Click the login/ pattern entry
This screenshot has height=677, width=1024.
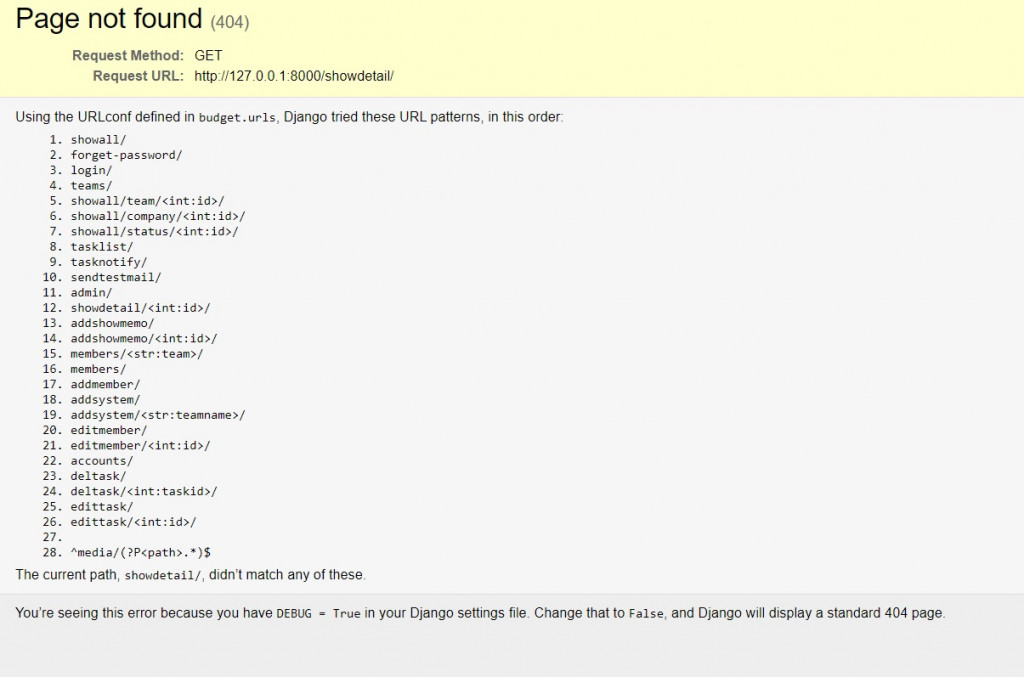pos(91,170)
